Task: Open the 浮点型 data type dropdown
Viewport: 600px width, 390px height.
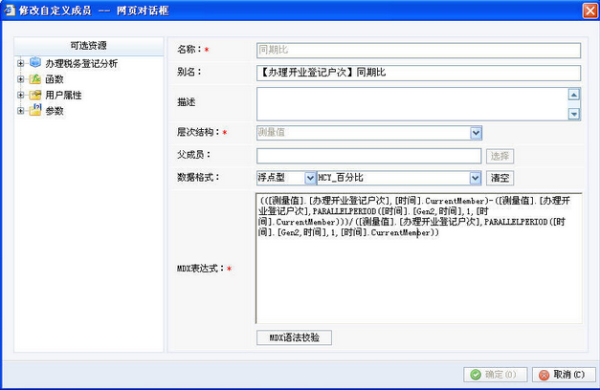Action: 310,178
